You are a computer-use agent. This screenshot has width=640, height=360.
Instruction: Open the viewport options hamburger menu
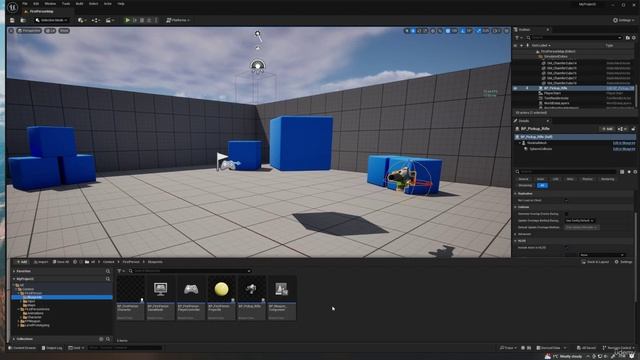click(11, 31)
